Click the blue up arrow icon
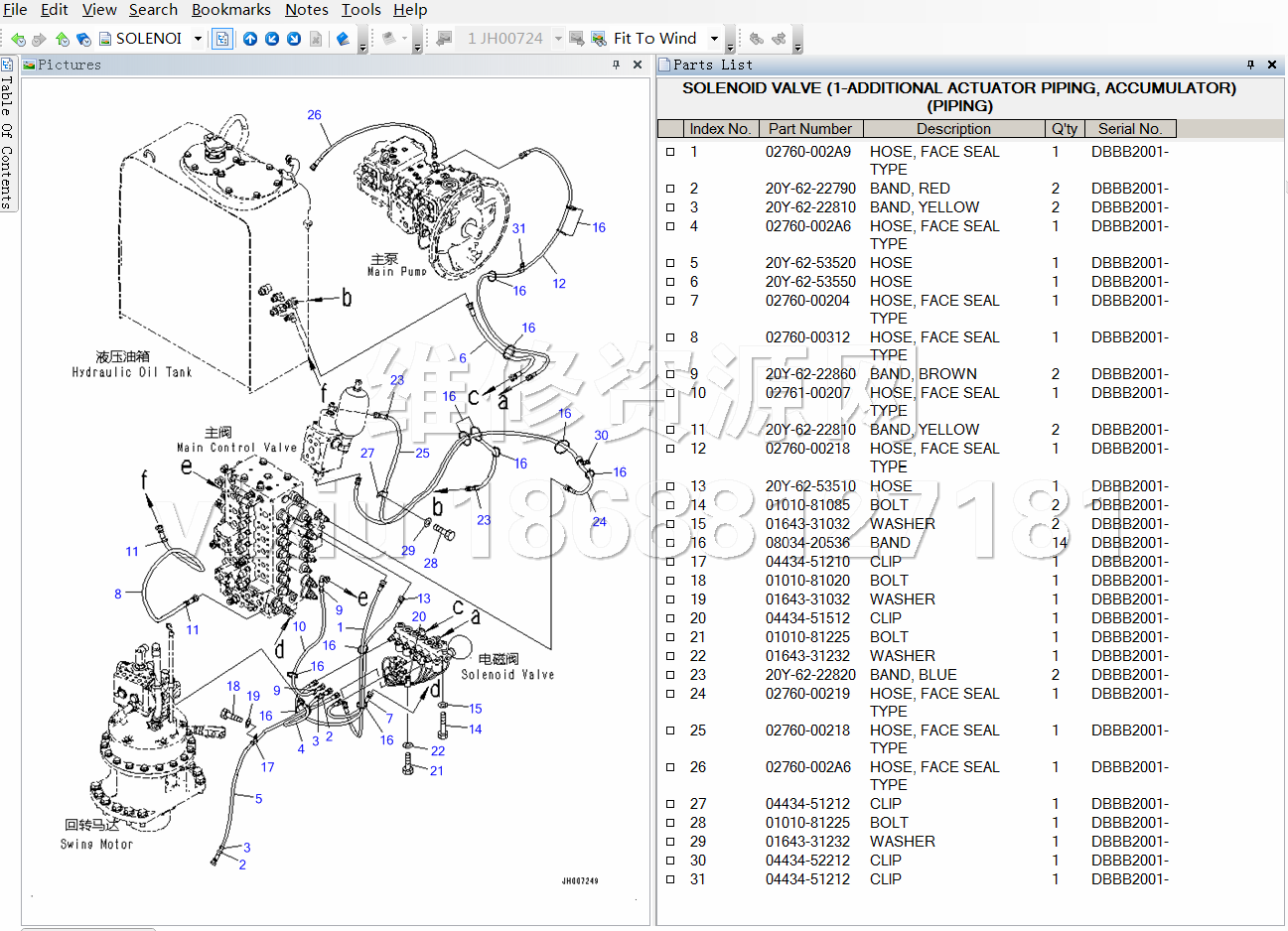Viewport: 1288px width, 931px height. 250,39
